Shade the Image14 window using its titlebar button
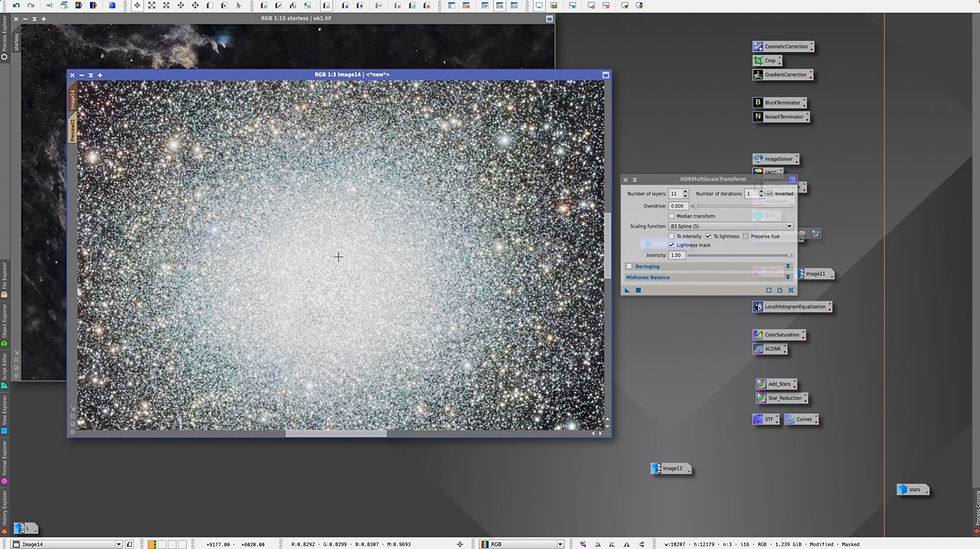This screenshot has height=549, width=980. 91,75
